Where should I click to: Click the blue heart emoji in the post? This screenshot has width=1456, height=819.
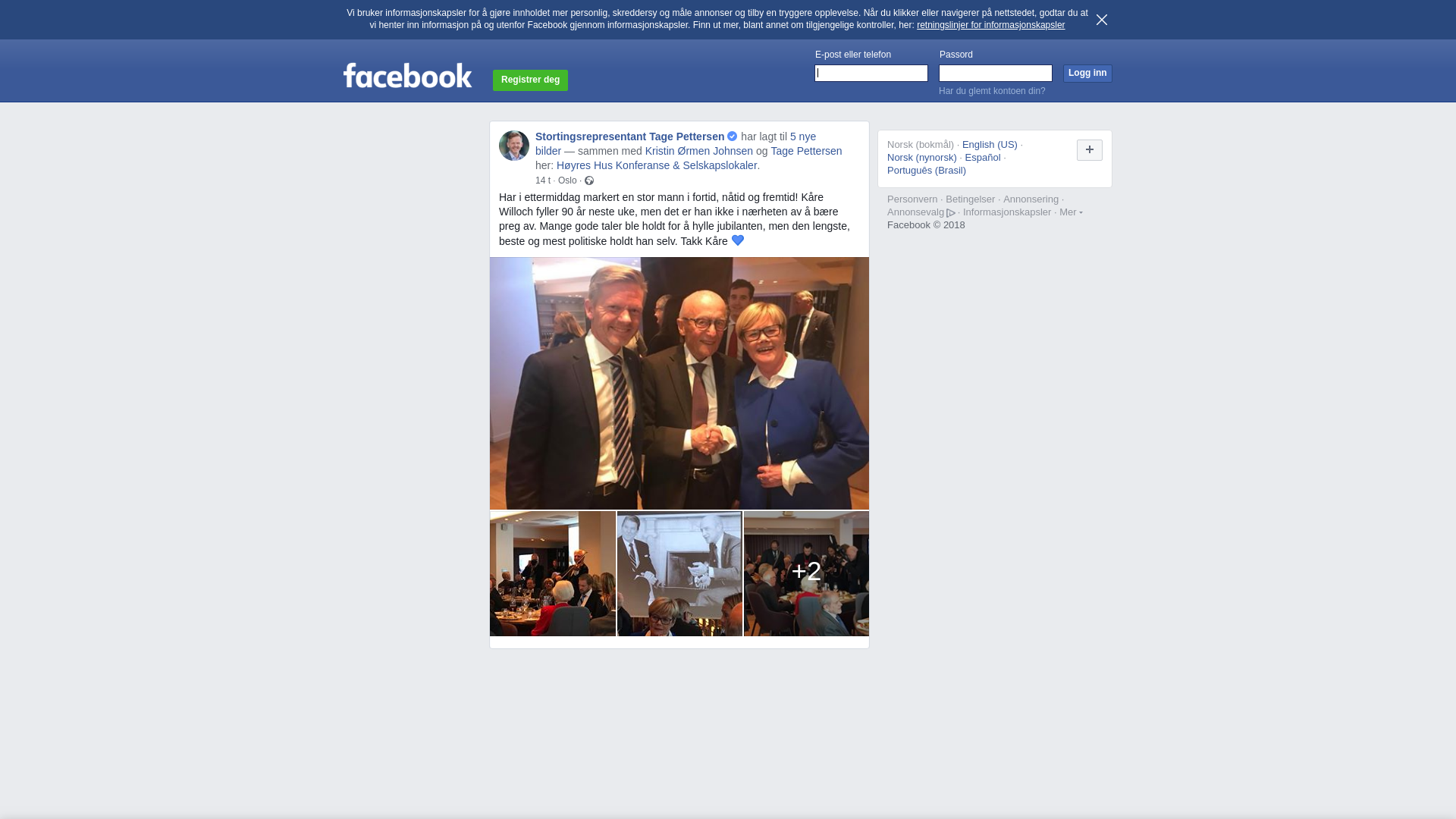738,240
